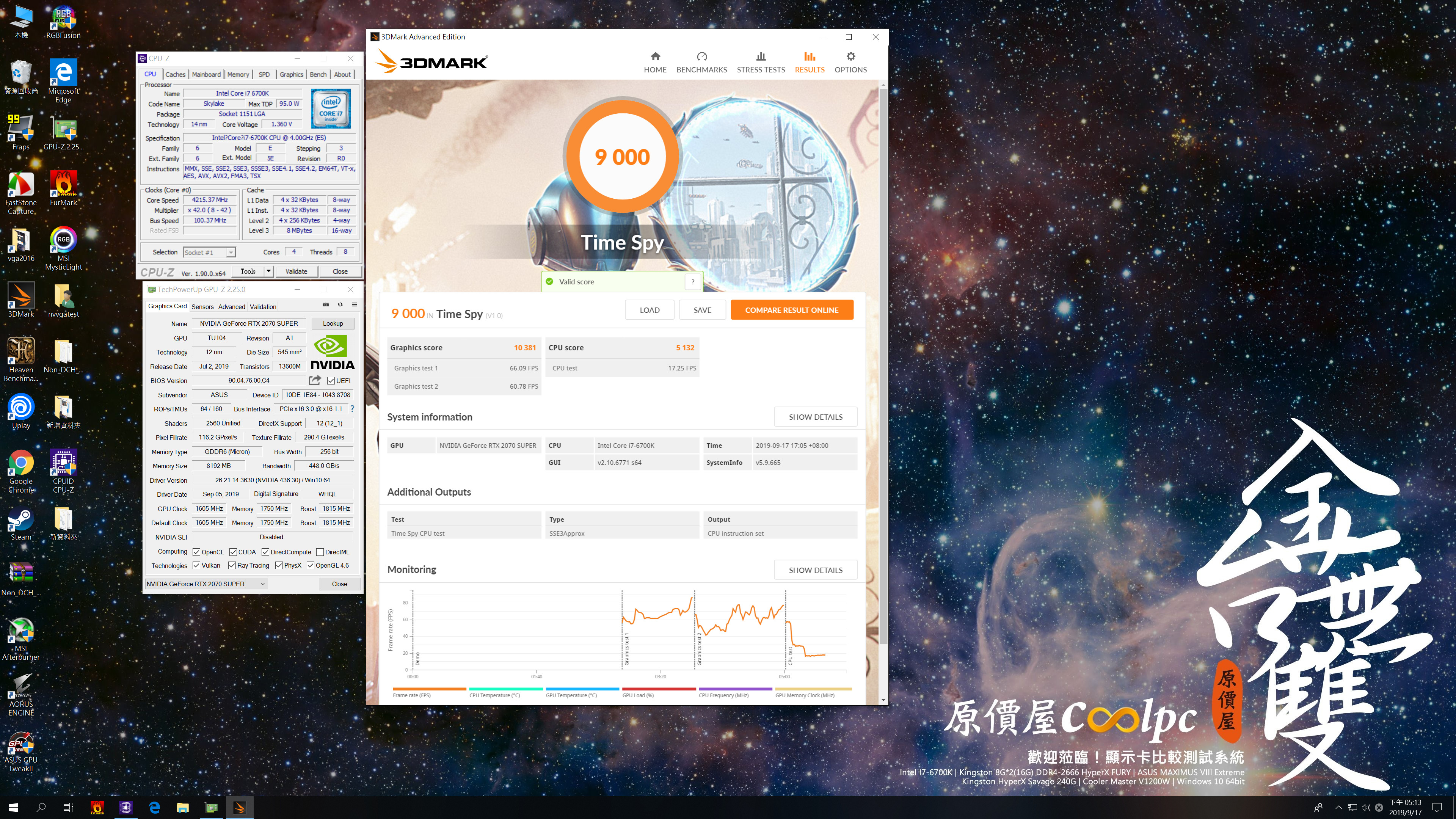Viewport: 1456px width, 819px height.
Task: Click the BIOS export share icon in GPU-Z
Action: pyautogui.click(x=315, y=380)
